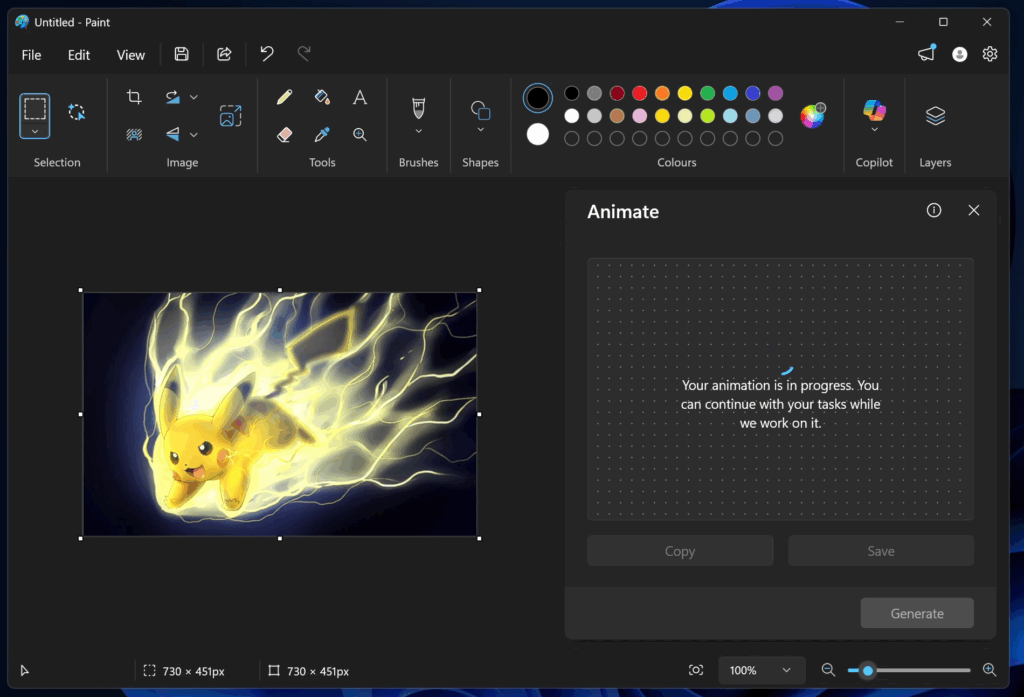
Task: Open the View menu
Action: pyautogui.click(x=131, y=55)
